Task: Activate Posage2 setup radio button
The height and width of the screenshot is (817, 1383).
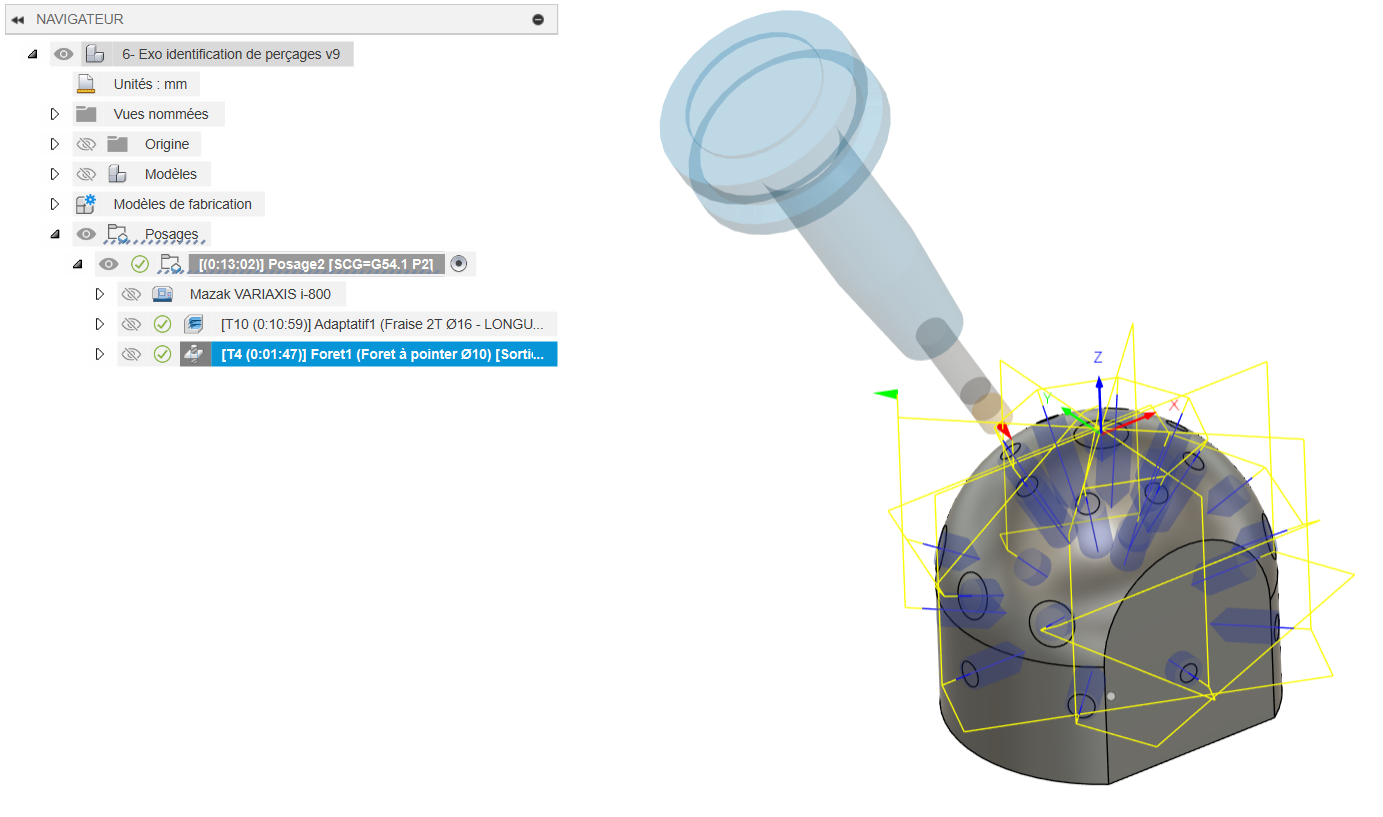Action: [459, 264]
